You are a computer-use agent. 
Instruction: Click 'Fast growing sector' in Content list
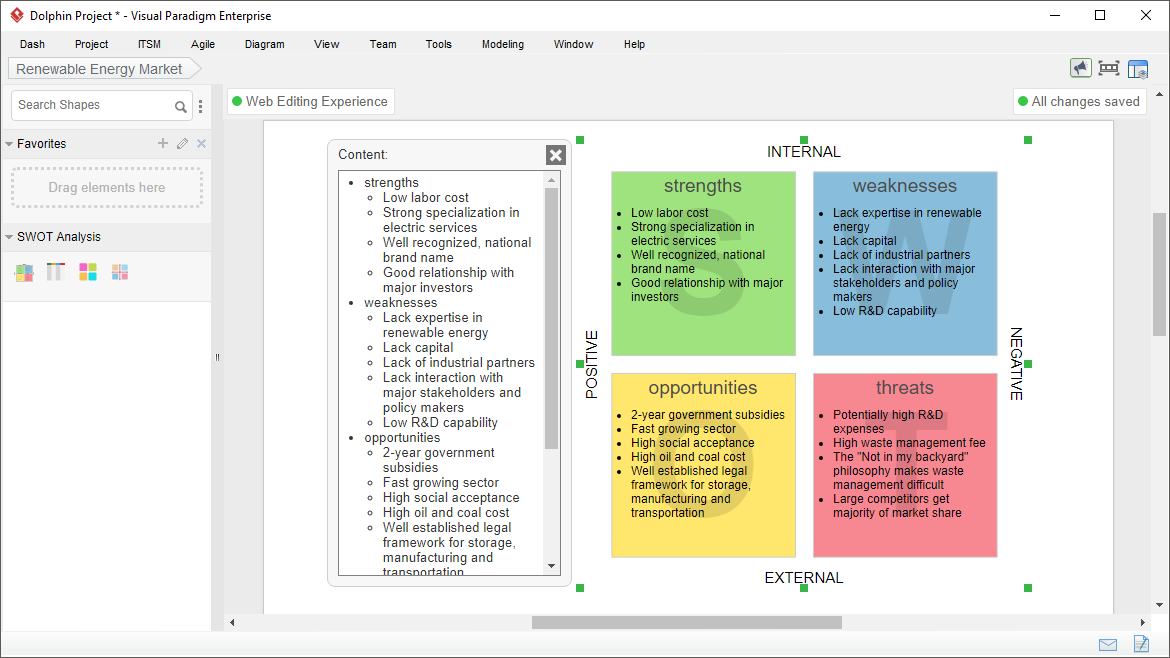click(x=440, y=483)
